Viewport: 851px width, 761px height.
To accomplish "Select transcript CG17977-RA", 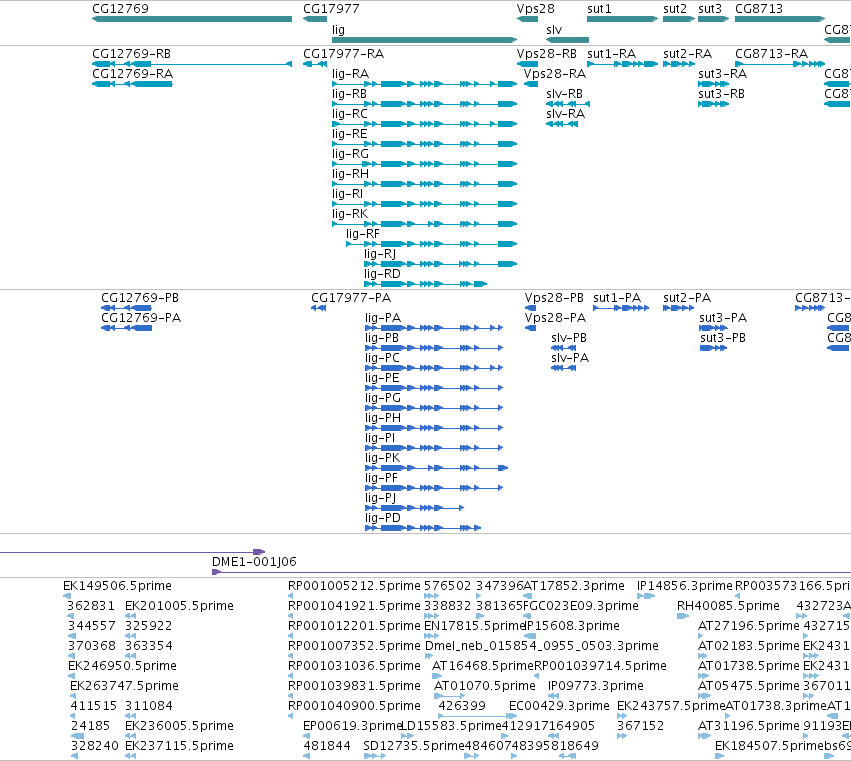I will [x=315, y=64].
